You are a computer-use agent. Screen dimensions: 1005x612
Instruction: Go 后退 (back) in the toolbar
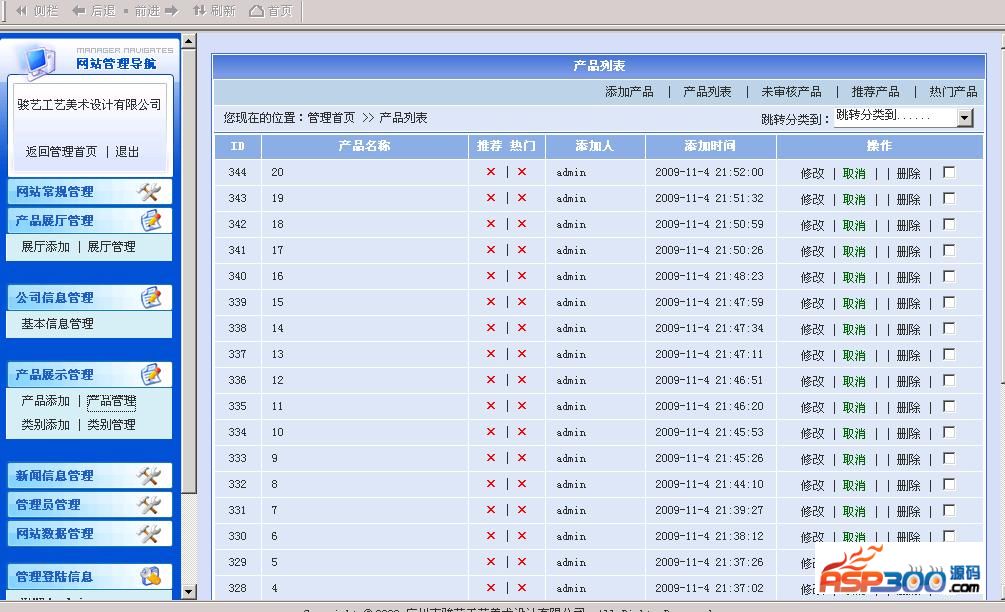click(94, 11)
